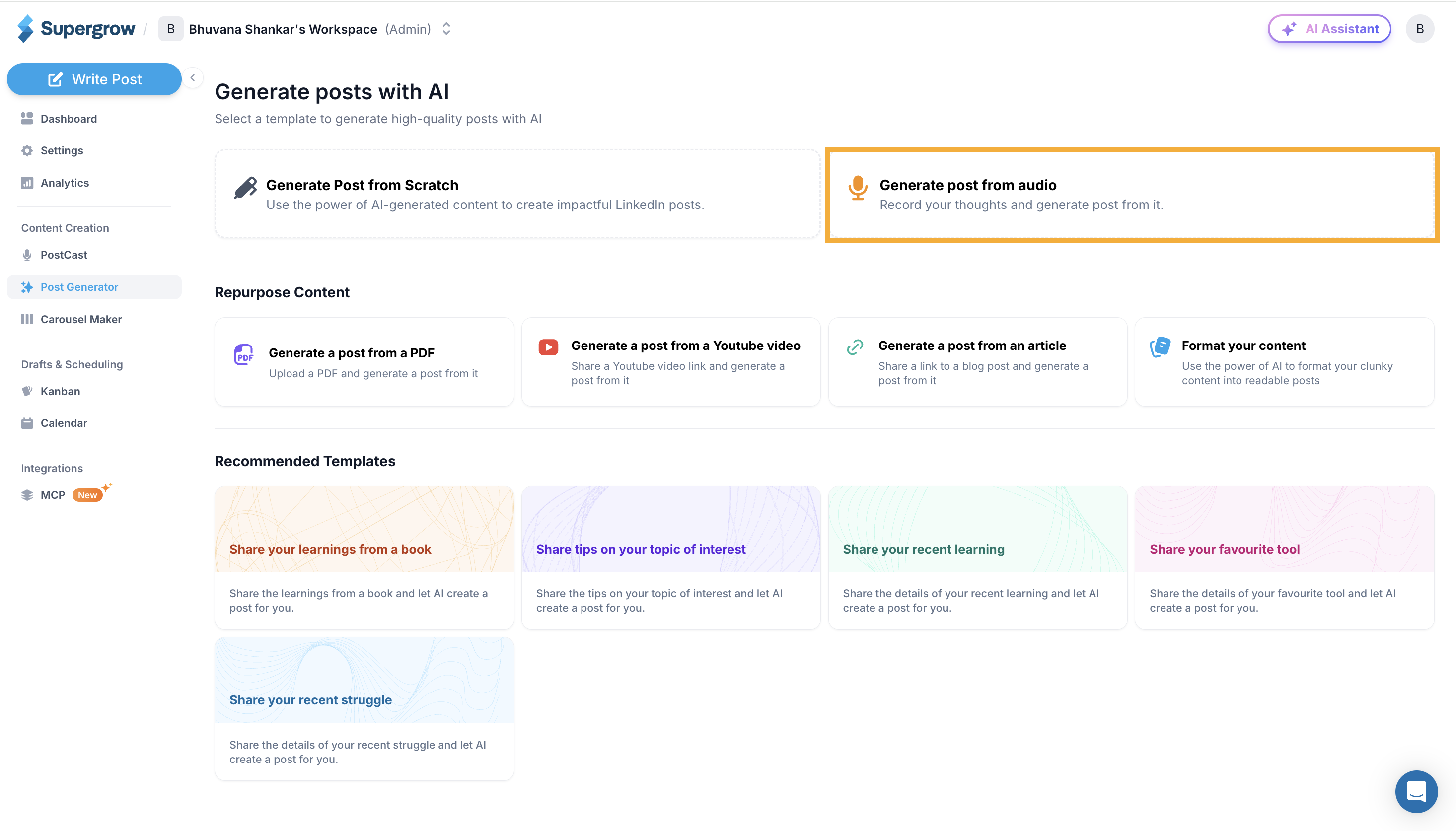Click the Carousel Maker icon
The width and height of the screenshot is (1456, 831).
[x=27, y=319]
